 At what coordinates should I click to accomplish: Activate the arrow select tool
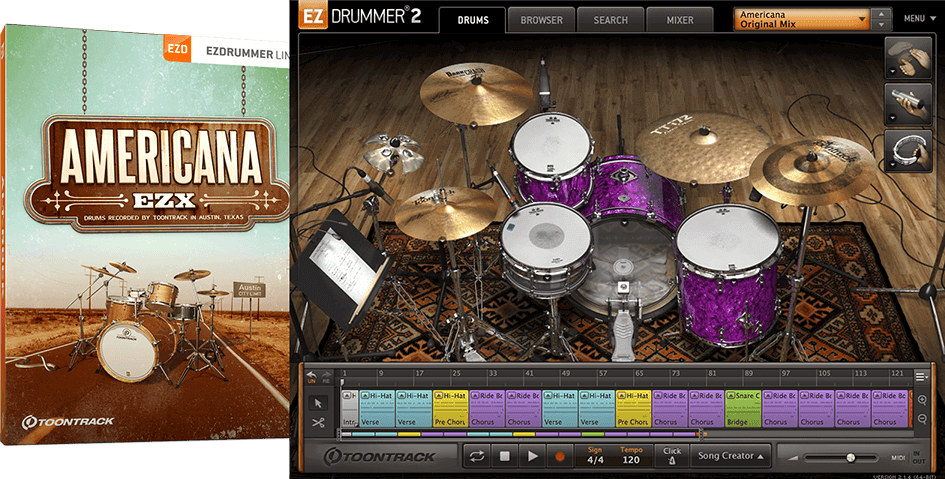(319, 403)
